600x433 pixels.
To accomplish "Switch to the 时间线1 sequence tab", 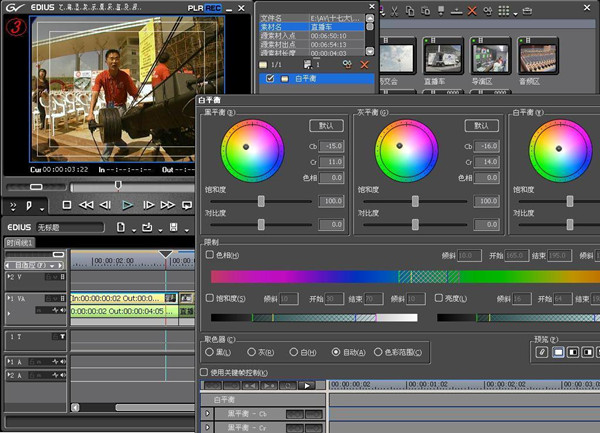I will click(x=20, y=243).
